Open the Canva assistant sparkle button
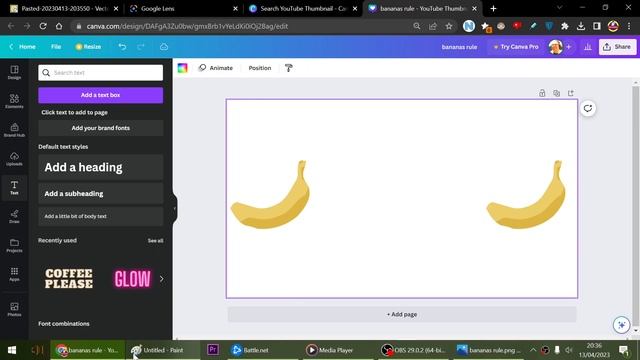Viewport: 640px width, 360px height. click(621, 325)
